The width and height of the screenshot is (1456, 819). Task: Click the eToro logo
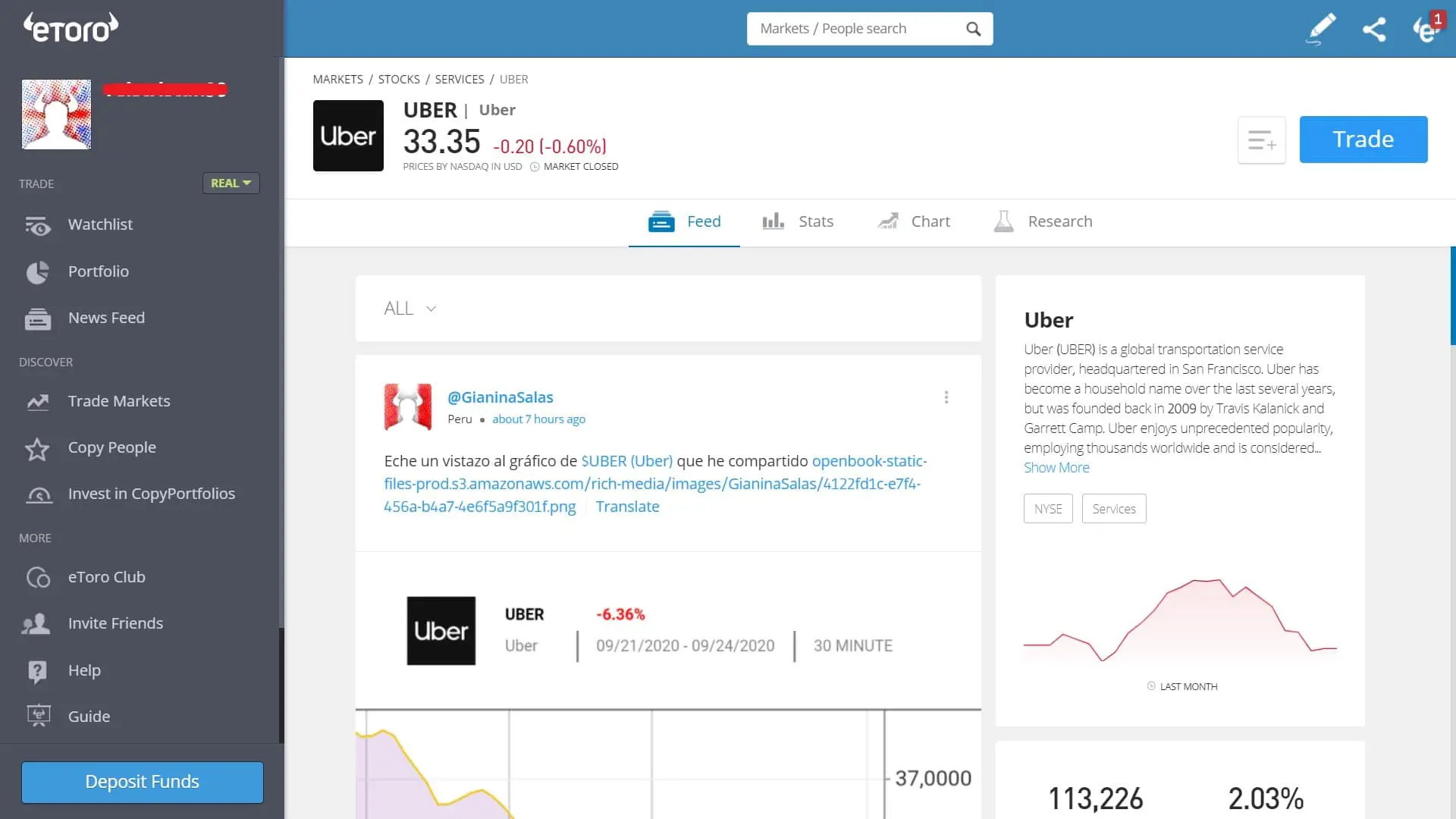(x=71, y=28)
